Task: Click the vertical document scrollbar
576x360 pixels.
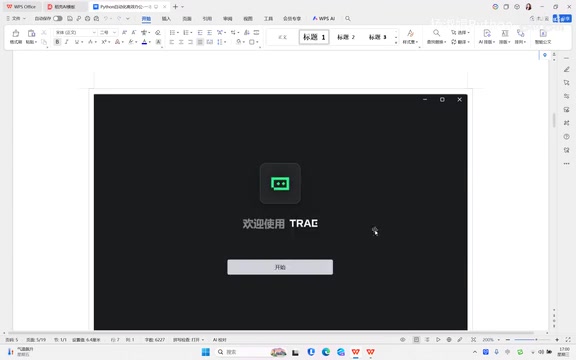Action: 554,120
